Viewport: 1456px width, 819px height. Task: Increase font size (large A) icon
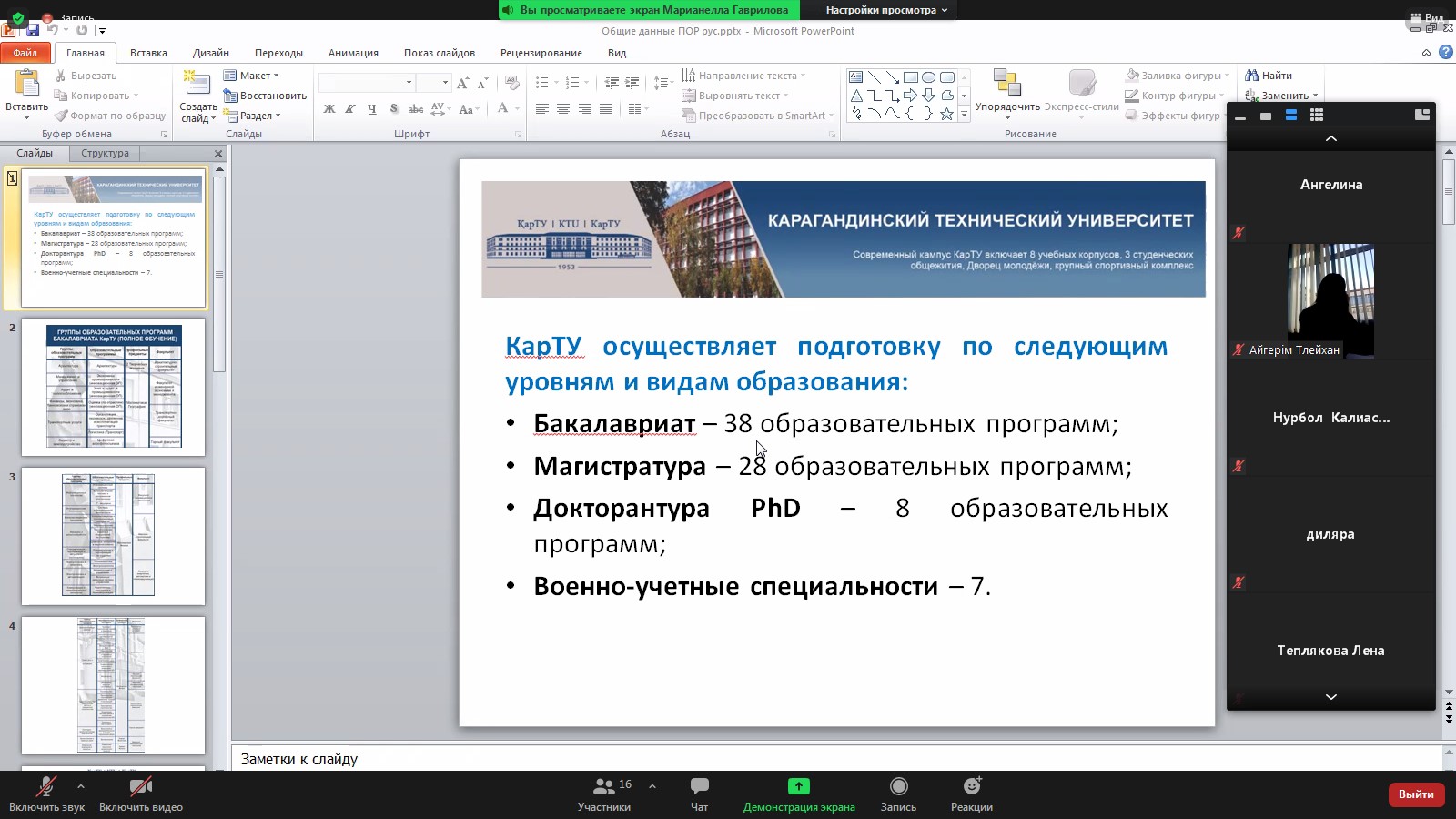click(x=462, y=83)
